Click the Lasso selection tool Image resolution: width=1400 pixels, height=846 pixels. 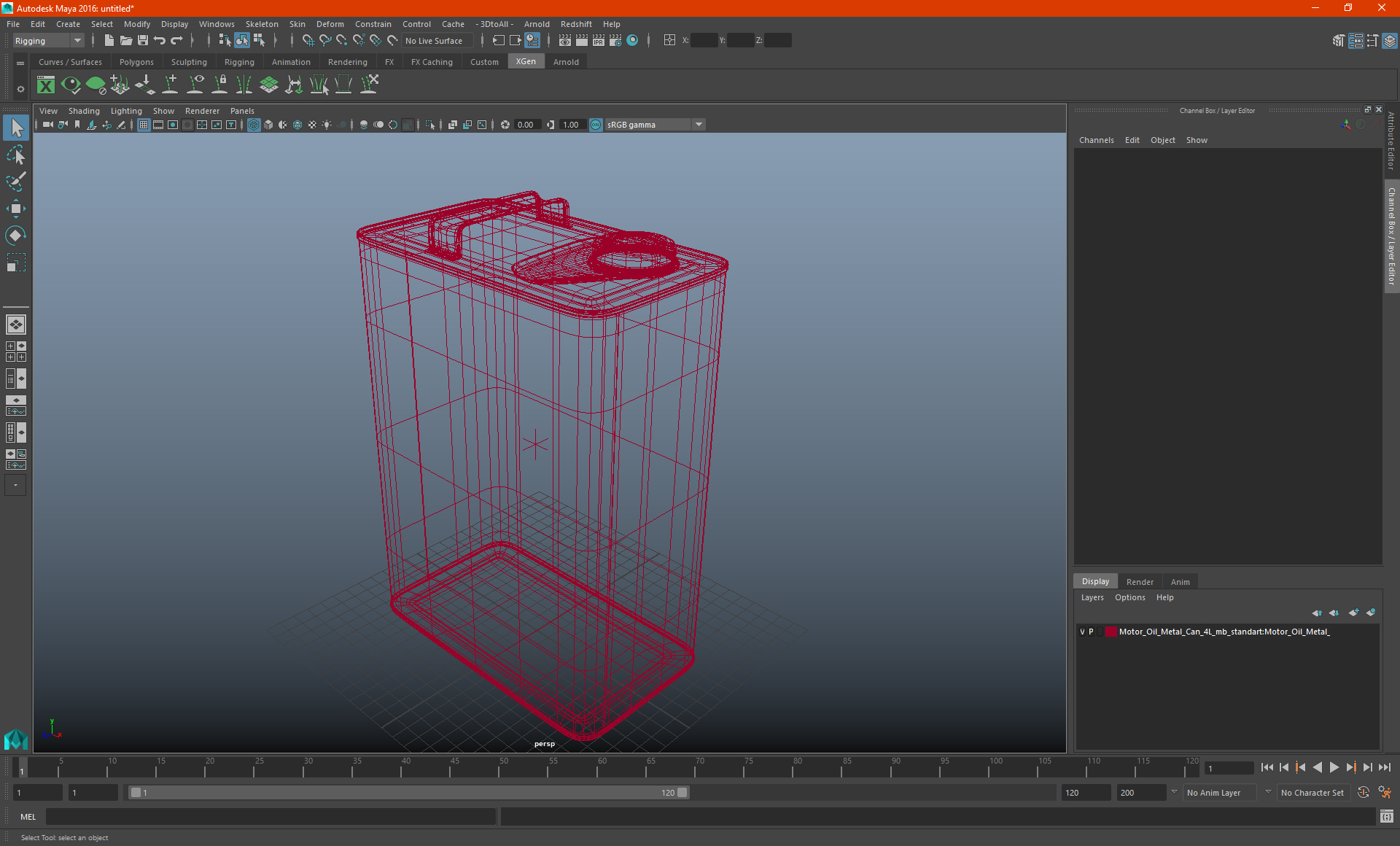[15, 154]
